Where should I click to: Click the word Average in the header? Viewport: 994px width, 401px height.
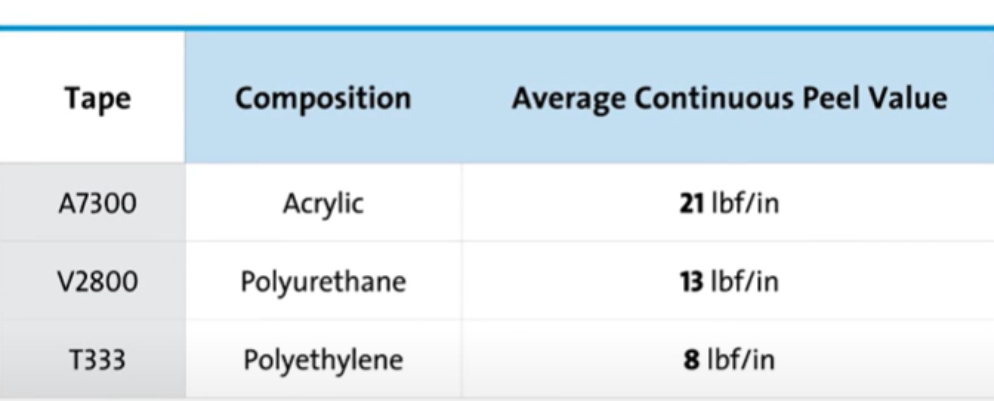point(561,99)
